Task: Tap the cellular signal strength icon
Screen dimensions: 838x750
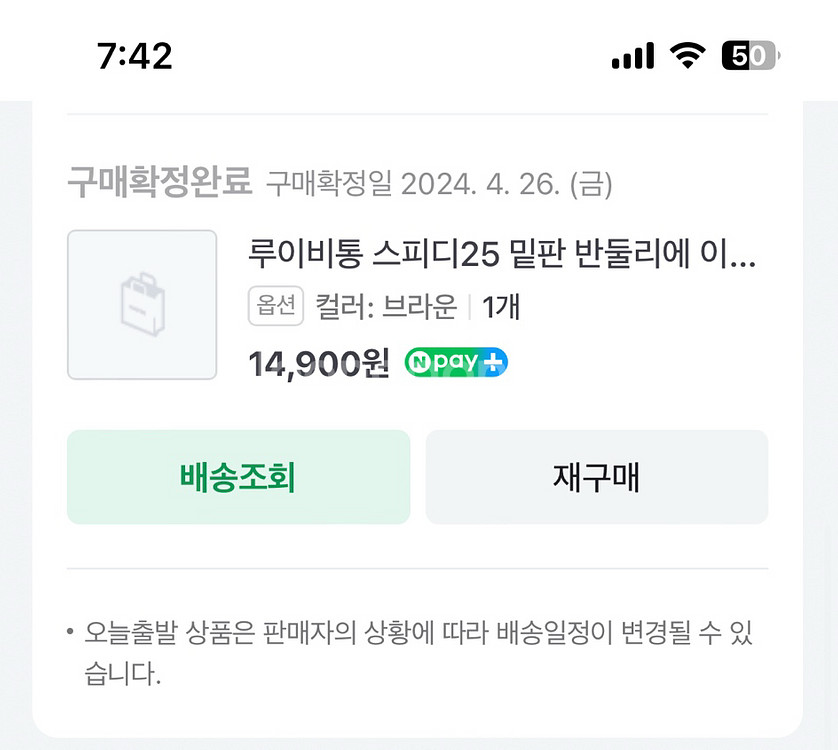Action: coord(632,57)
